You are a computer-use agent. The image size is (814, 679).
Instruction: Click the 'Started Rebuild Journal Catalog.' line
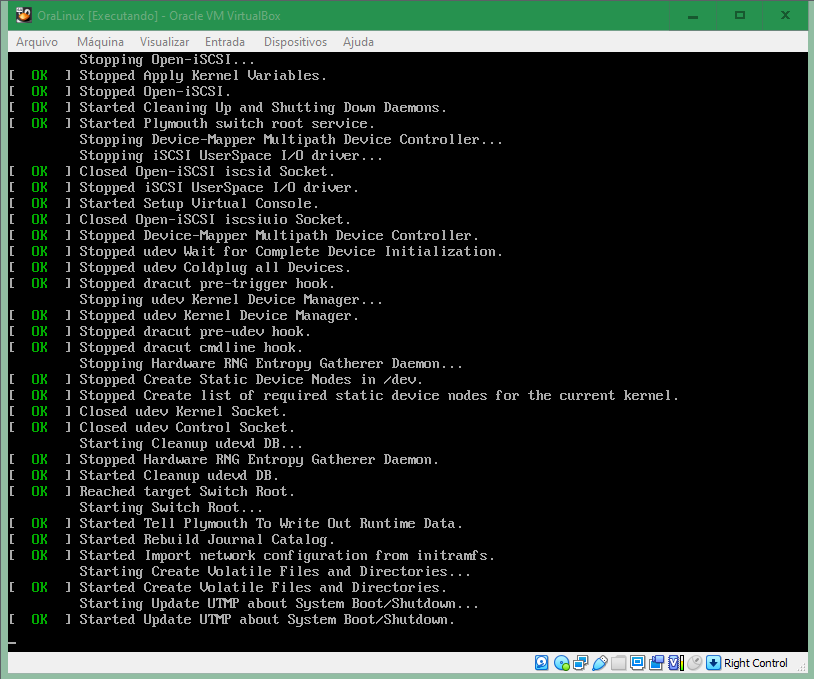207,539
